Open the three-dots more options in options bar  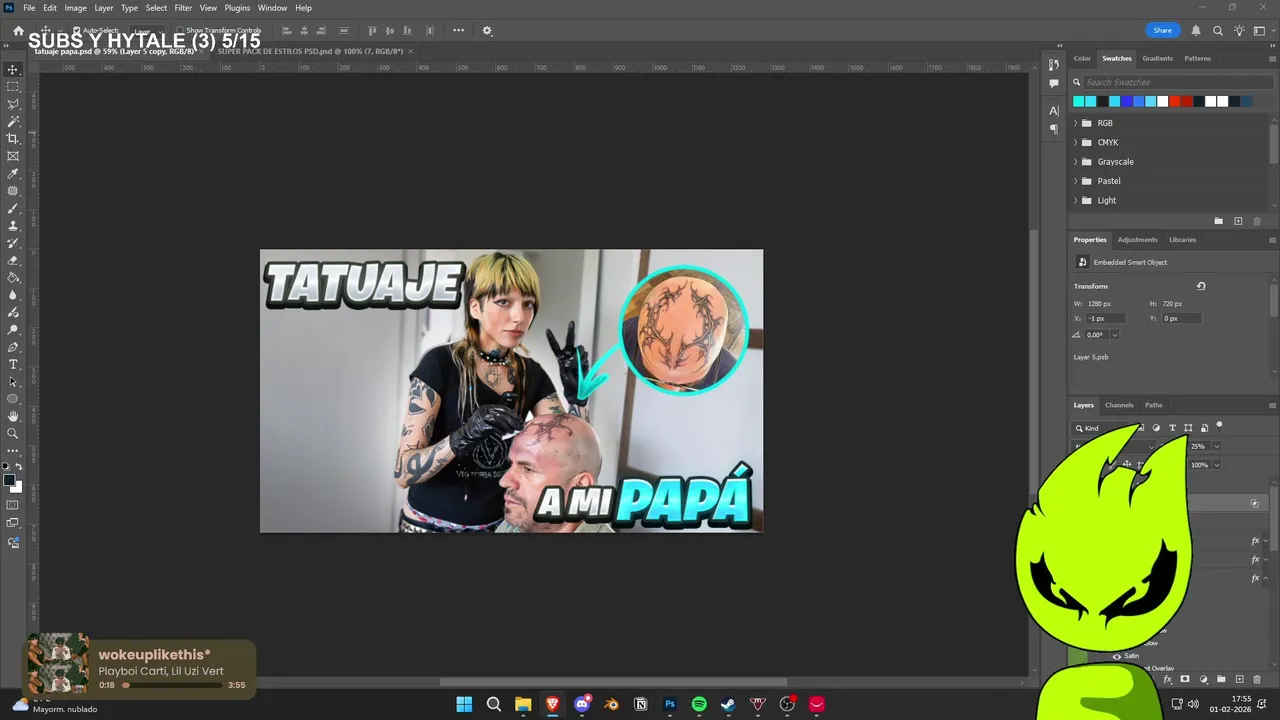[458, 30]
